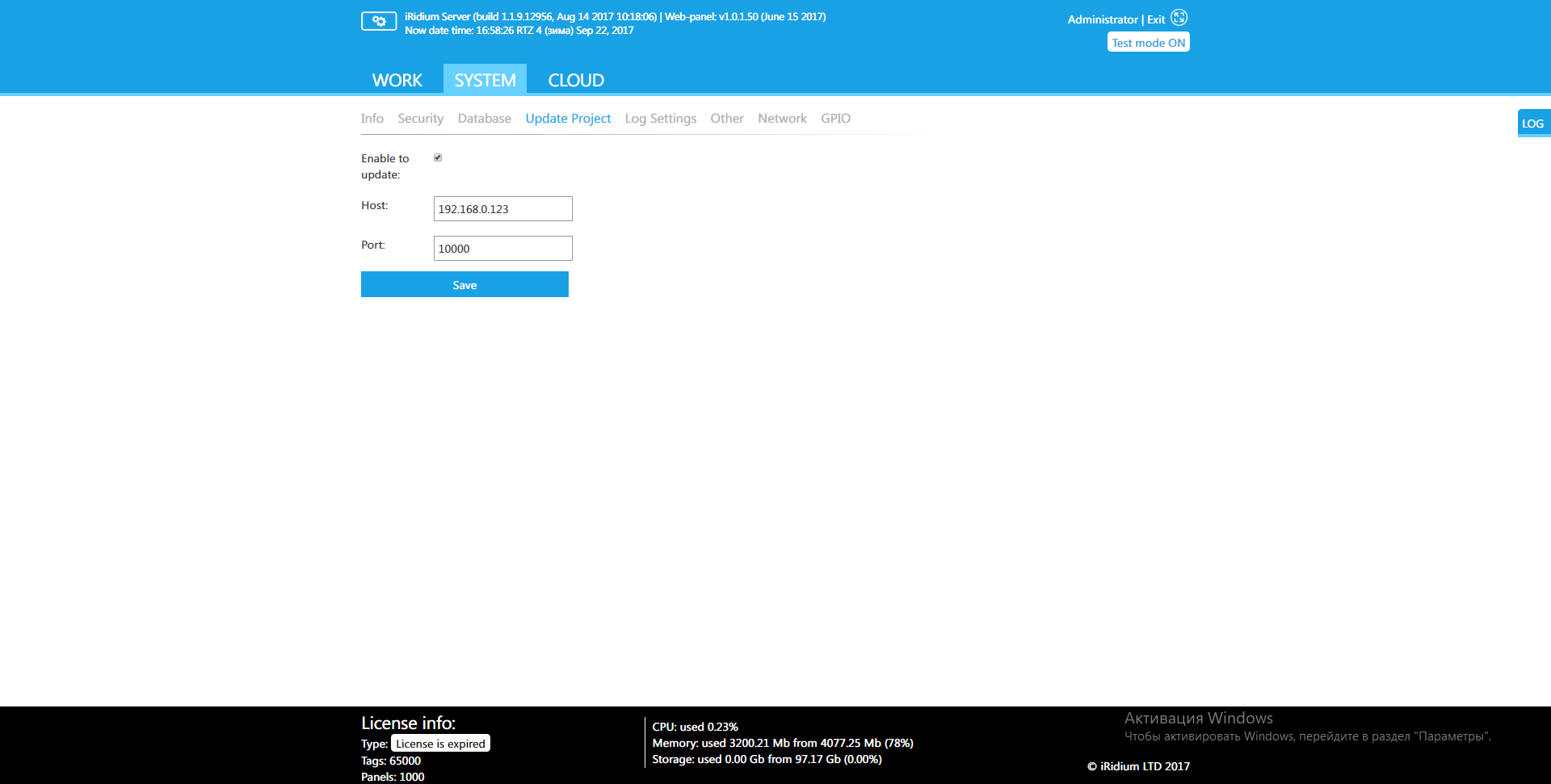Open the SYSTEM tab

485,79
